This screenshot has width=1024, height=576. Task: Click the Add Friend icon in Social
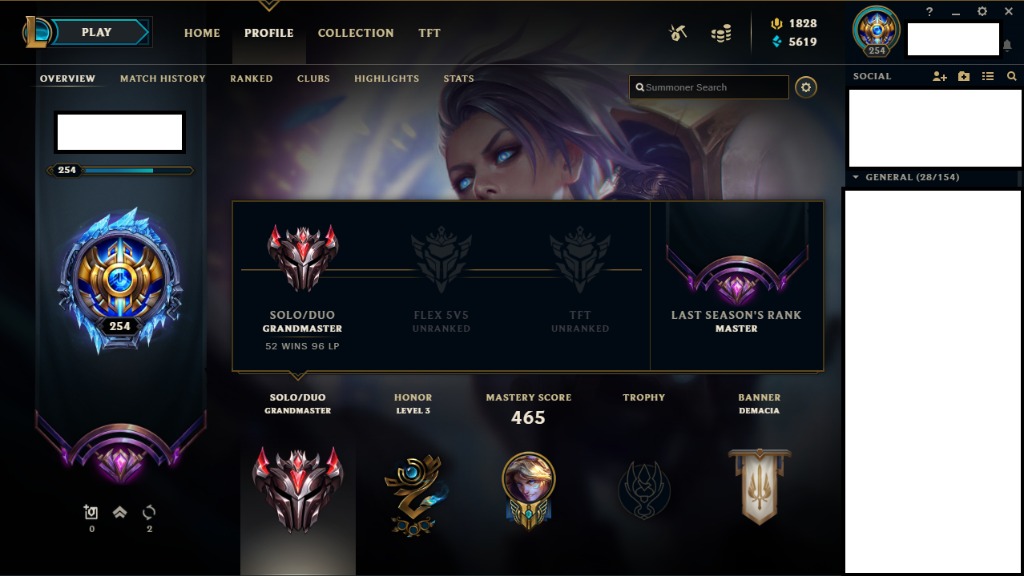coord(939,76)
